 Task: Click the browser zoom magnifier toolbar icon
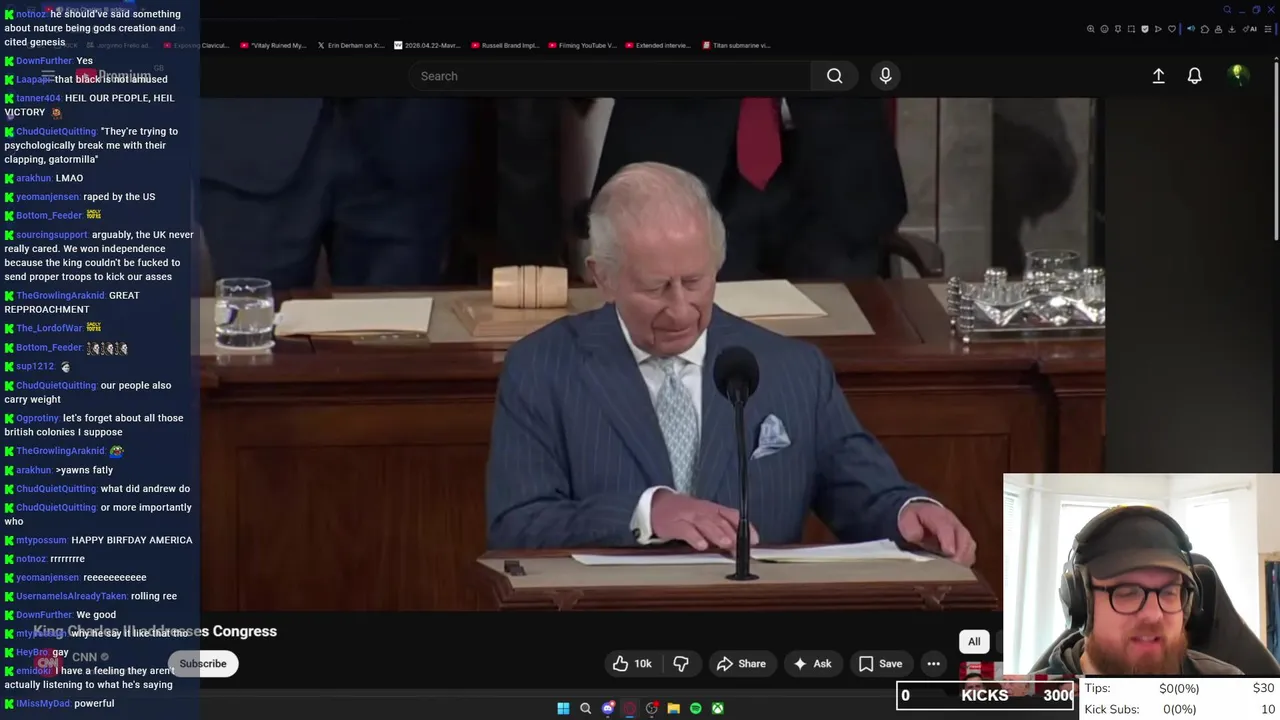pyautogui.click(x=1090, y=29)
